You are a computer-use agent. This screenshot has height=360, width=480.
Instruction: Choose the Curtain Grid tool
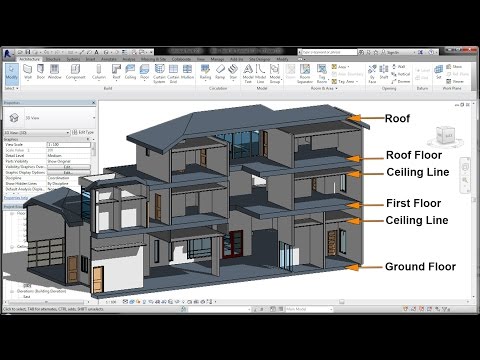click(x=173, y=74)
